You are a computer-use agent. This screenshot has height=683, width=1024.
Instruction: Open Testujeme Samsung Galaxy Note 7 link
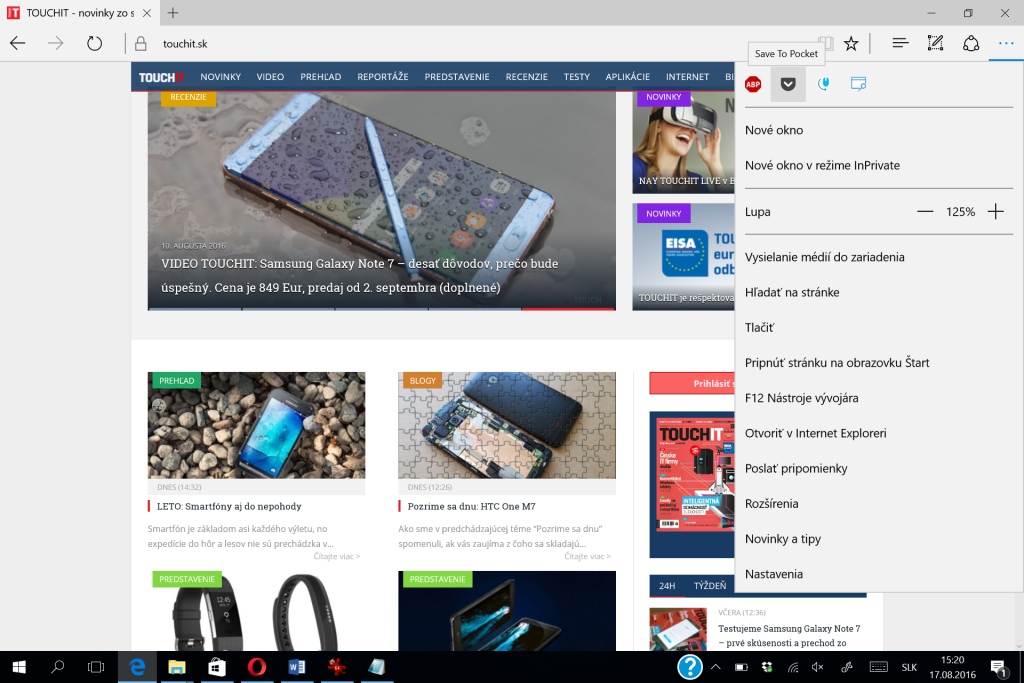789,635
